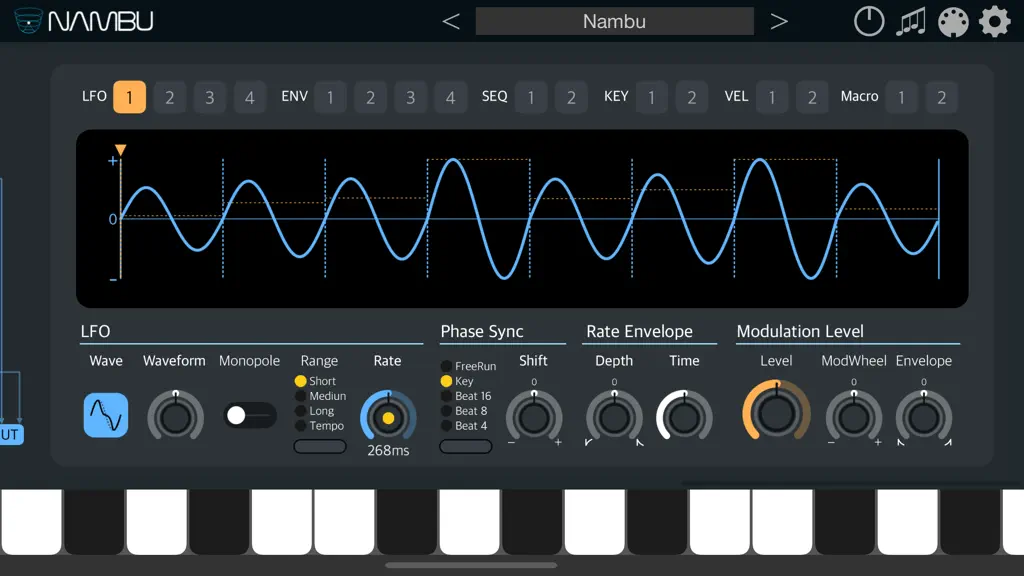The height and width of the screenshot is (576, 1024).
Task: Click the button below Phase Sync list
Action: (466, 447)
